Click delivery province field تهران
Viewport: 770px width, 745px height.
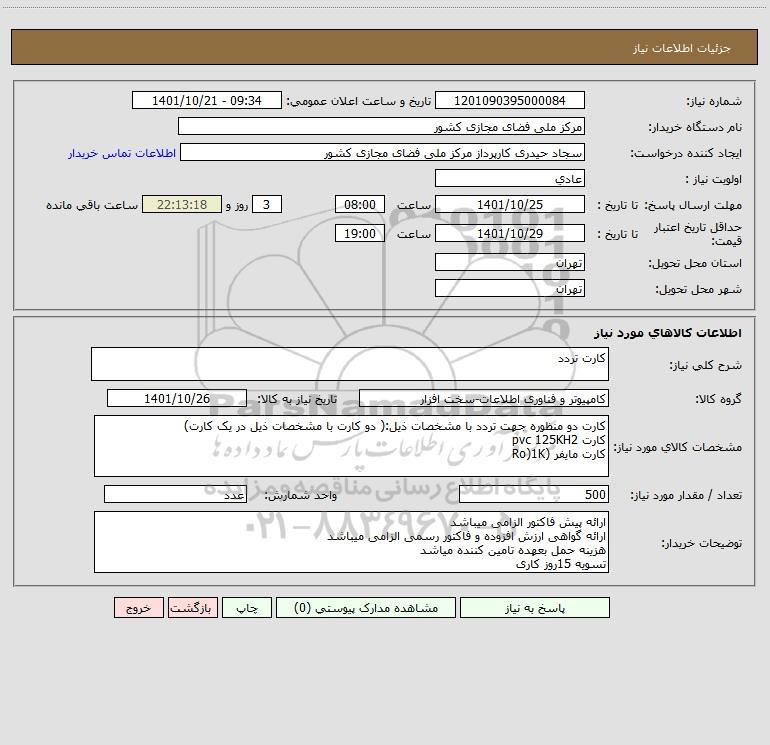tap(510, 262)
